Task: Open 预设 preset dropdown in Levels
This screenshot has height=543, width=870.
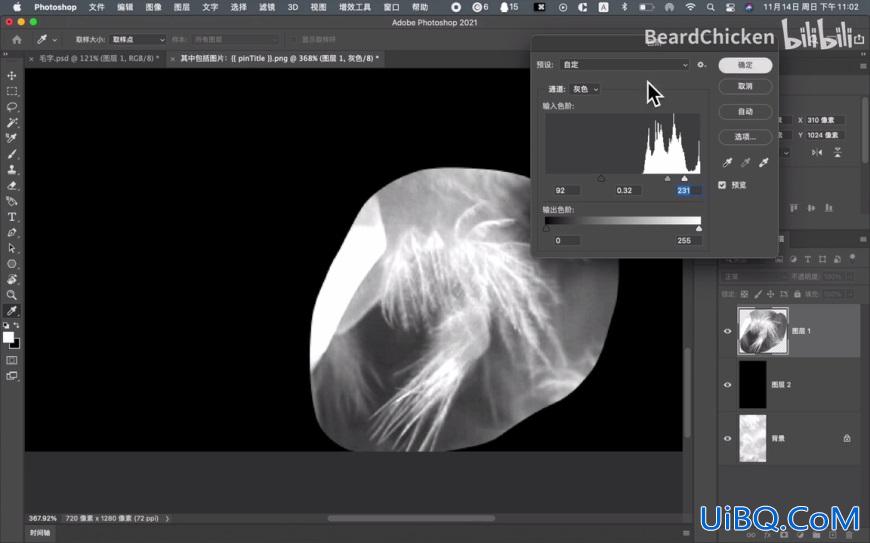Action: click(x=624, y=65)
